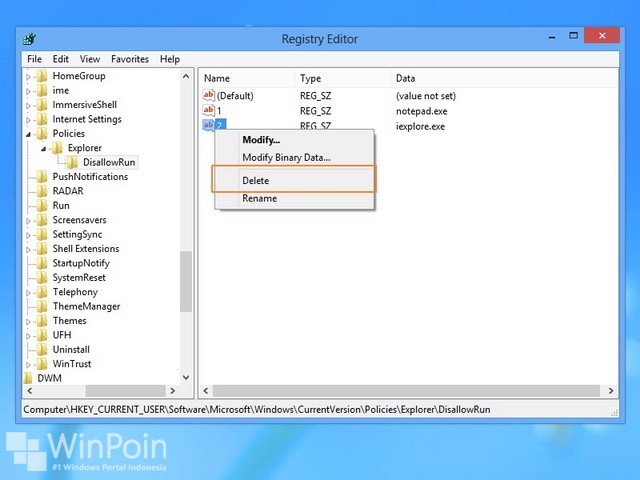Click the Data column header
This screenshot has height=480, width=640.
504,78
